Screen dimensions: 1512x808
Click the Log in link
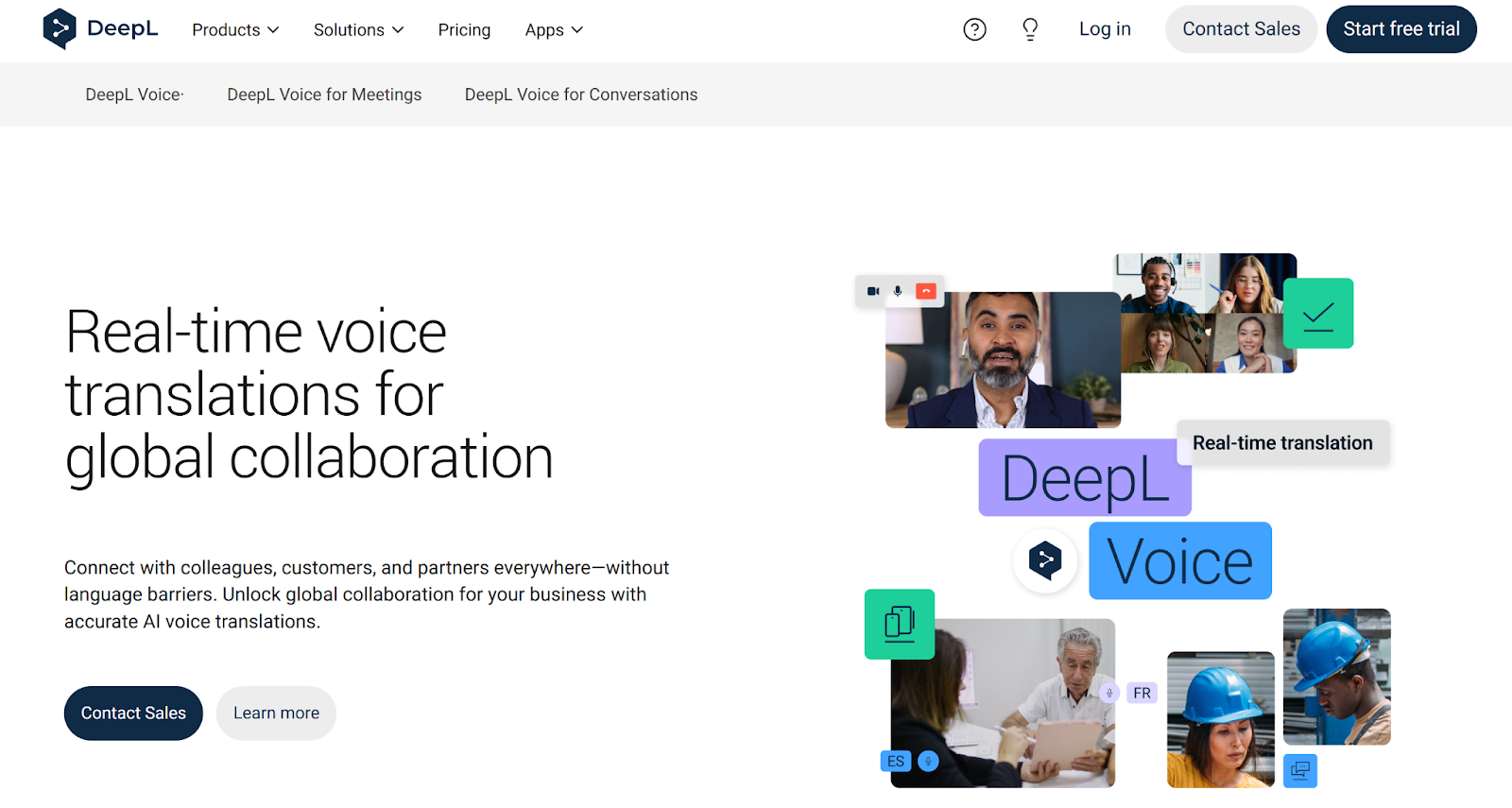pyautogui.click(x=1105, y=29)
